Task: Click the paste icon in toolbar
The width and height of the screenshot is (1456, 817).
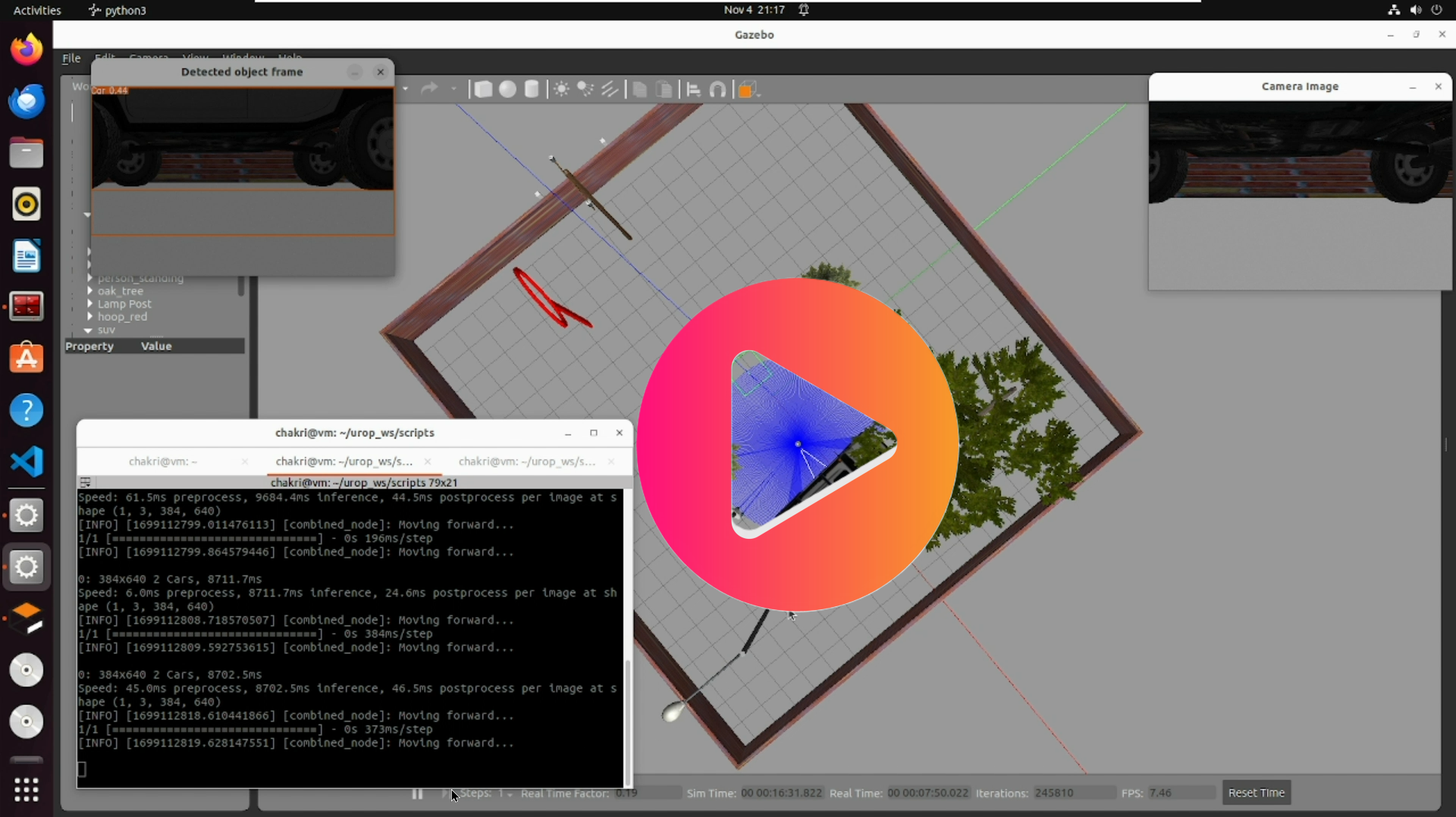Action: coord(664,89)
